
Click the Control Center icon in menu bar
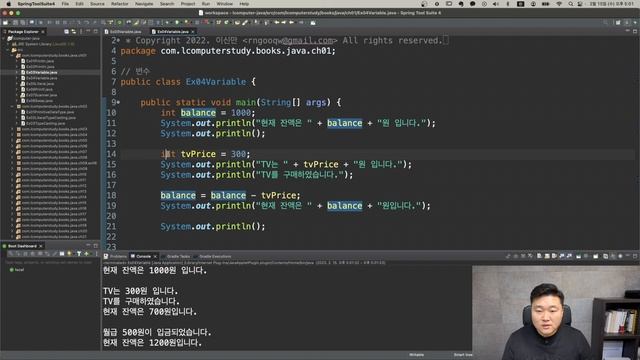[580, 4]
